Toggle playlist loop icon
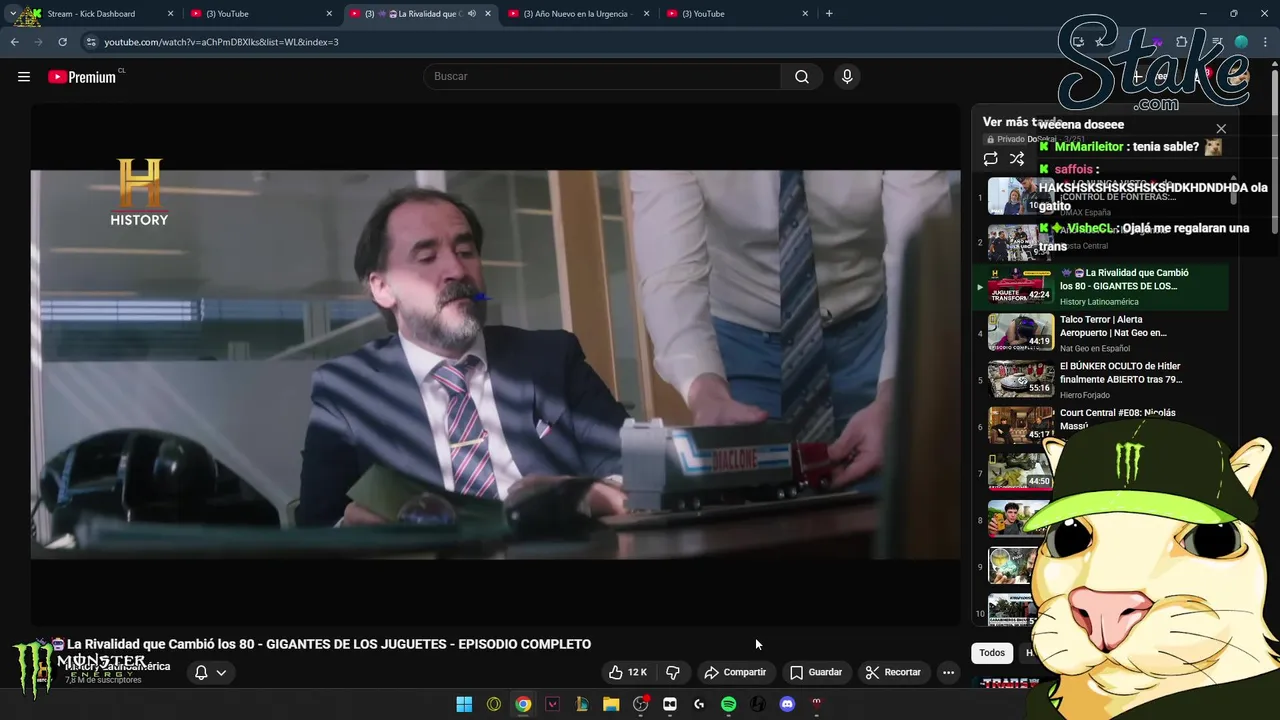The image size is (1280, 720). pyautogui.click(x=990, y=159)
